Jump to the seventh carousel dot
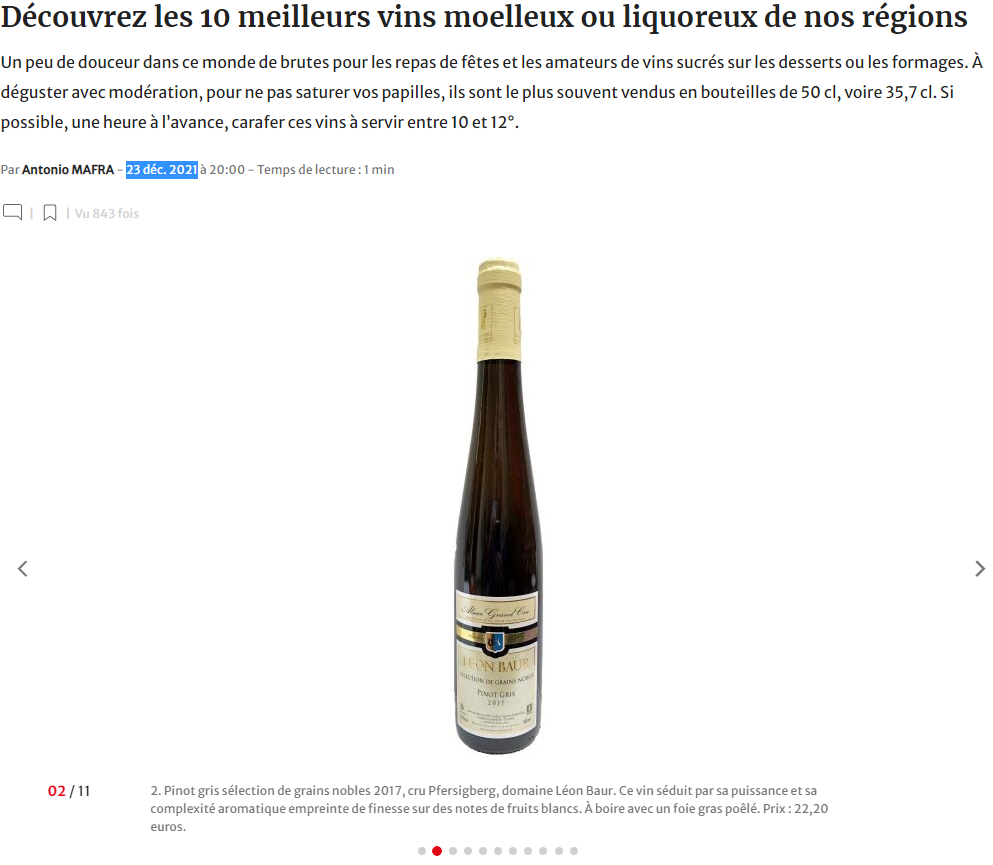The width and height of the screenshot is (993, 865). (x=513, y=851)
